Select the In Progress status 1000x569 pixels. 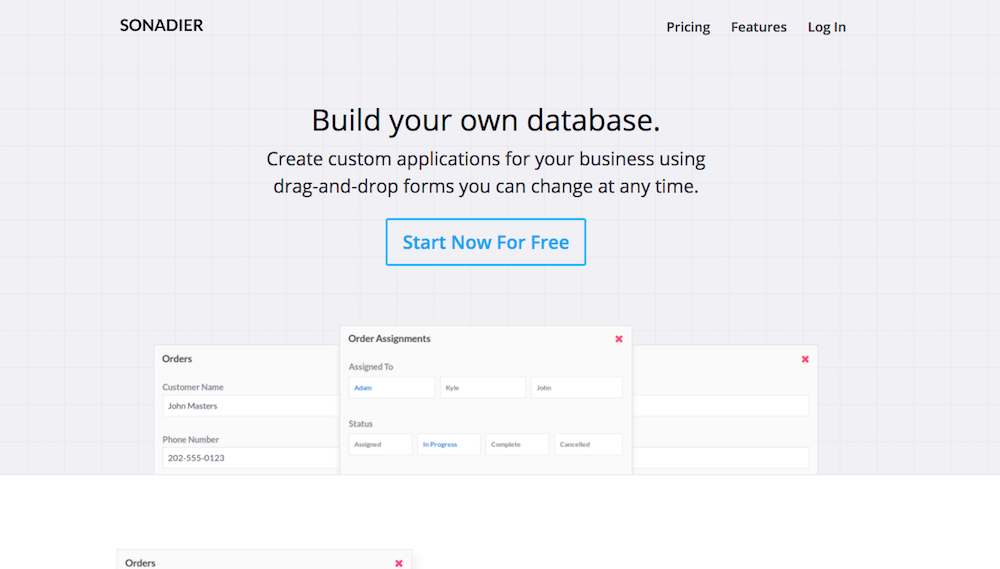pyautogui.click(x=449, y=444)
